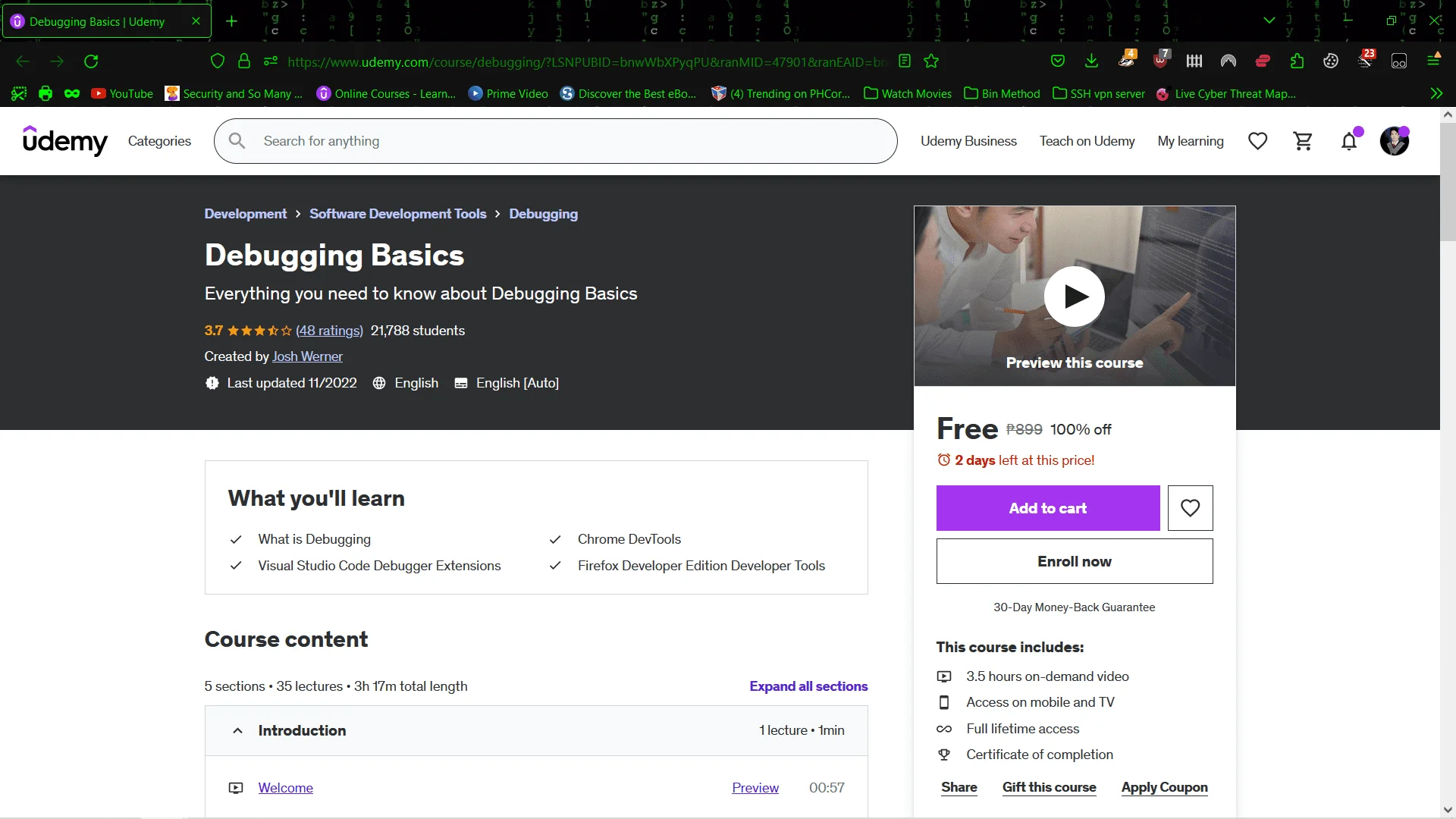Open the Online Courses bookmark

pyautogui.click(x=387, y=94)
